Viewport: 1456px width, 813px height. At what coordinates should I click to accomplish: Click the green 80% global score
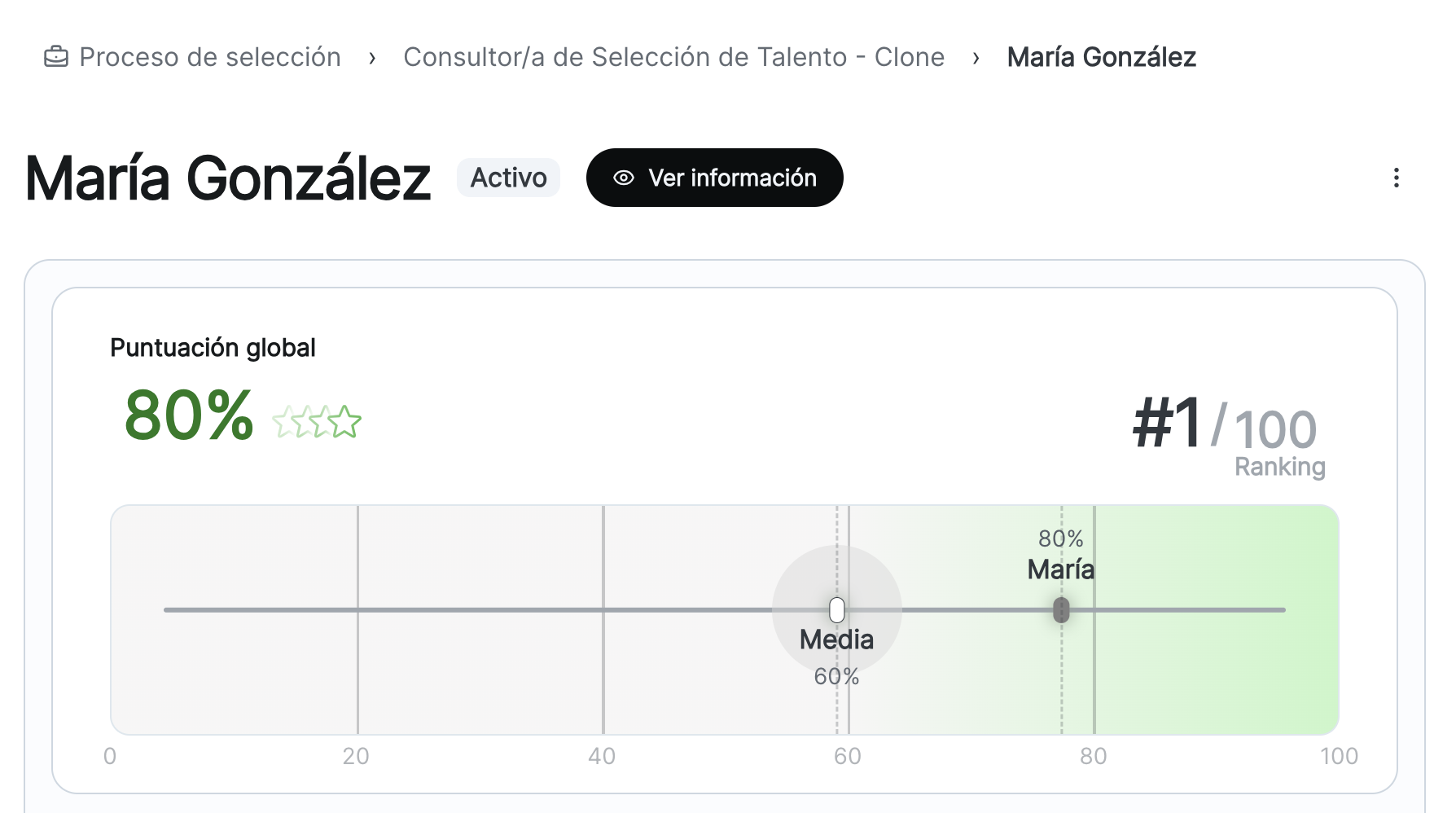189,416
